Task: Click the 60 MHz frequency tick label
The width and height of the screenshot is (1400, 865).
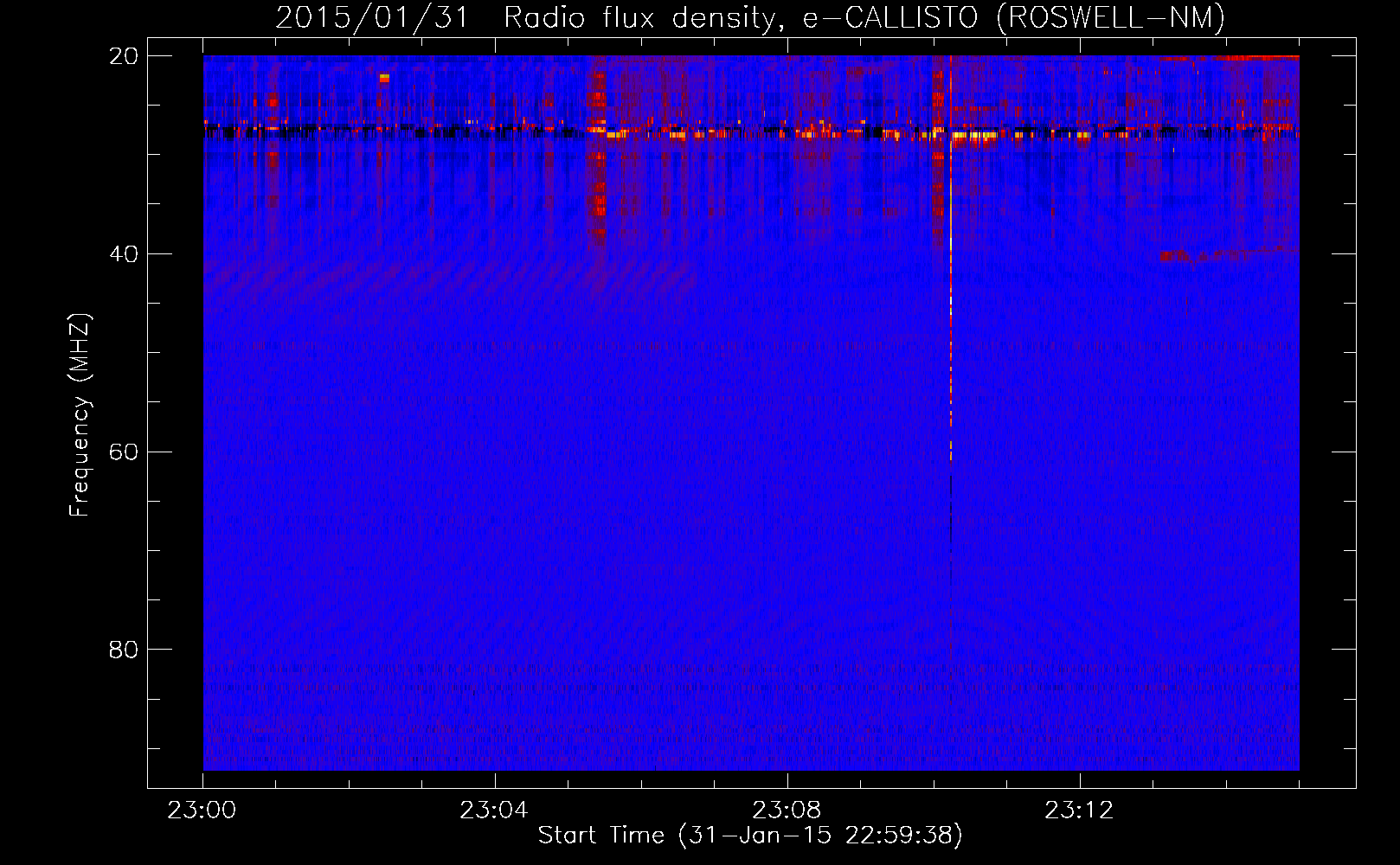Action: (125, 452)
